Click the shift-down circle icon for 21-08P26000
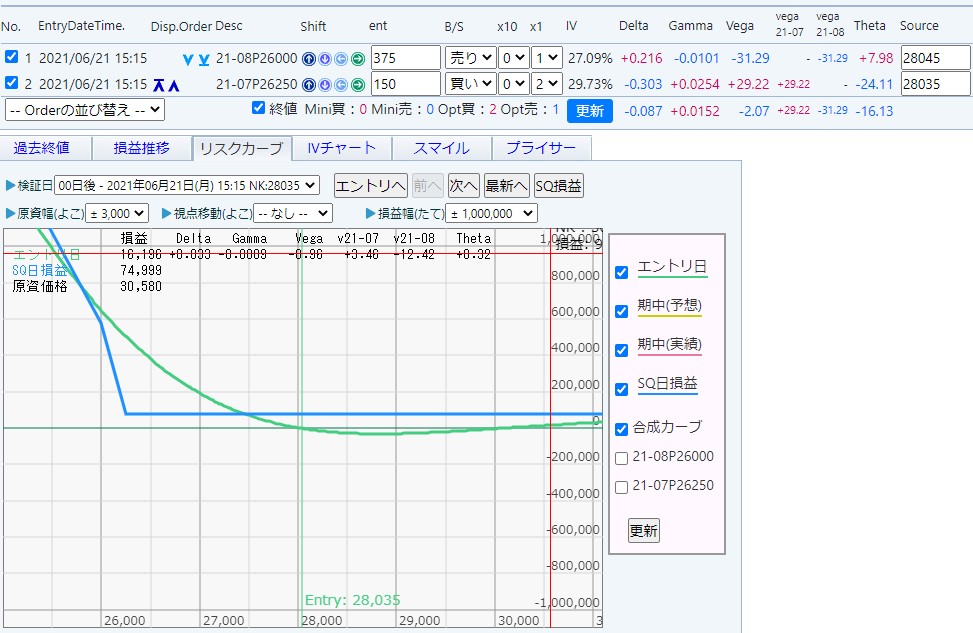This screenshot has height=633, width=973. click(325, 59)
